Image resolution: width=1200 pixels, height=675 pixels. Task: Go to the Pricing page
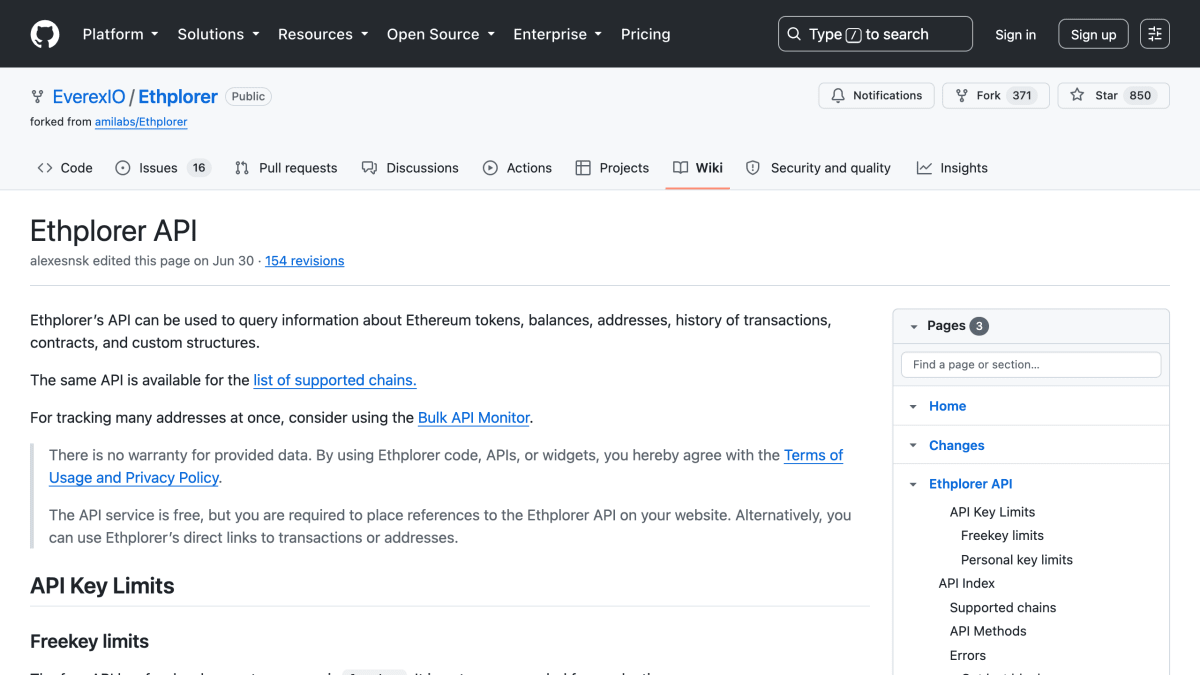(645, 34)
